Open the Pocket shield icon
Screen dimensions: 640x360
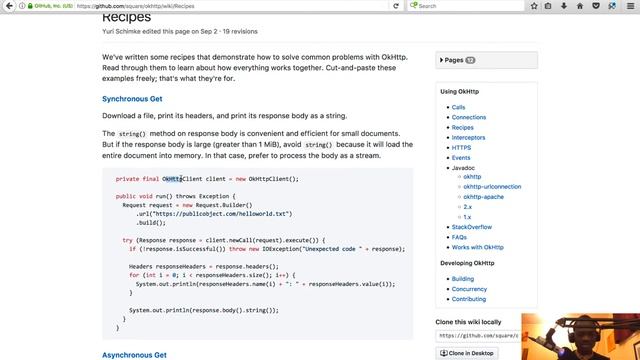tap(596, 6)
